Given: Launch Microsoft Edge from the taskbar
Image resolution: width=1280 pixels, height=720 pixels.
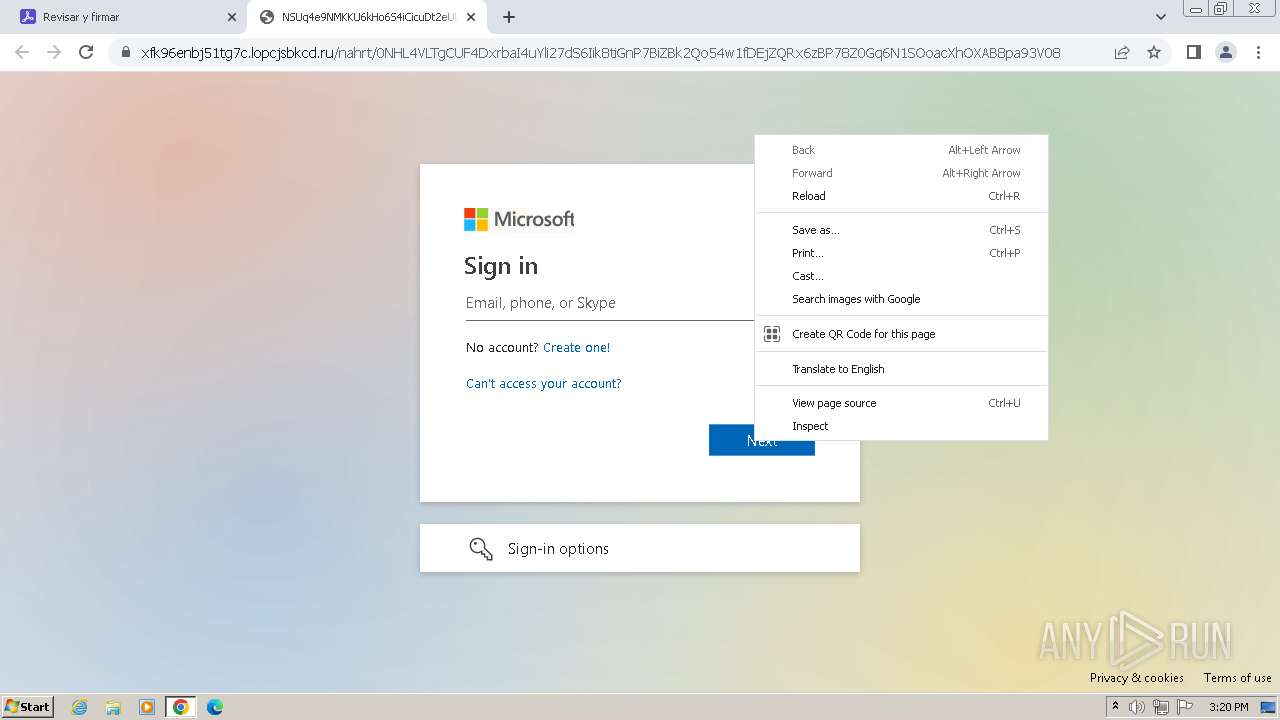Looking at the screenshot, I should (214, 707).
